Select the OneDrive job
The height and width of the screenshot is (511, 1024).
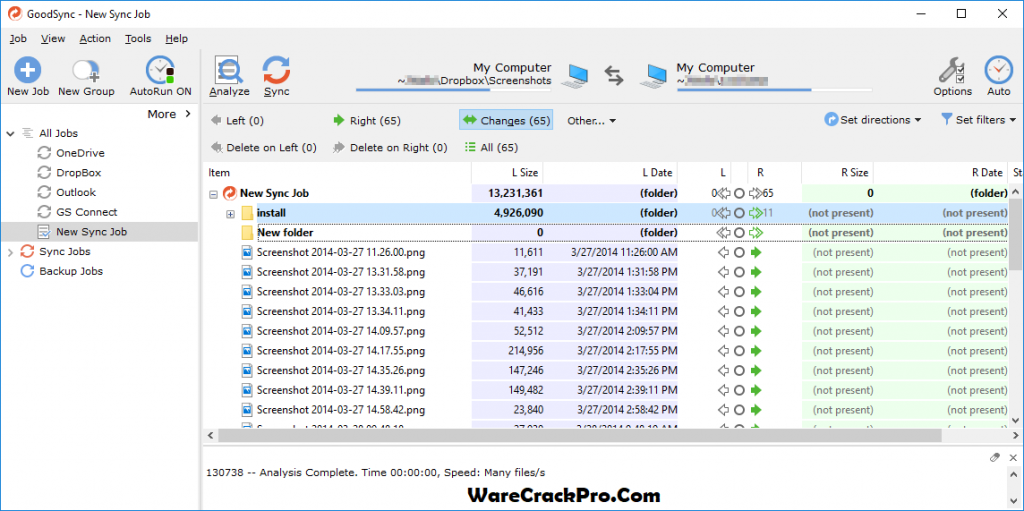pyautogui.click(x=80, y=153)
